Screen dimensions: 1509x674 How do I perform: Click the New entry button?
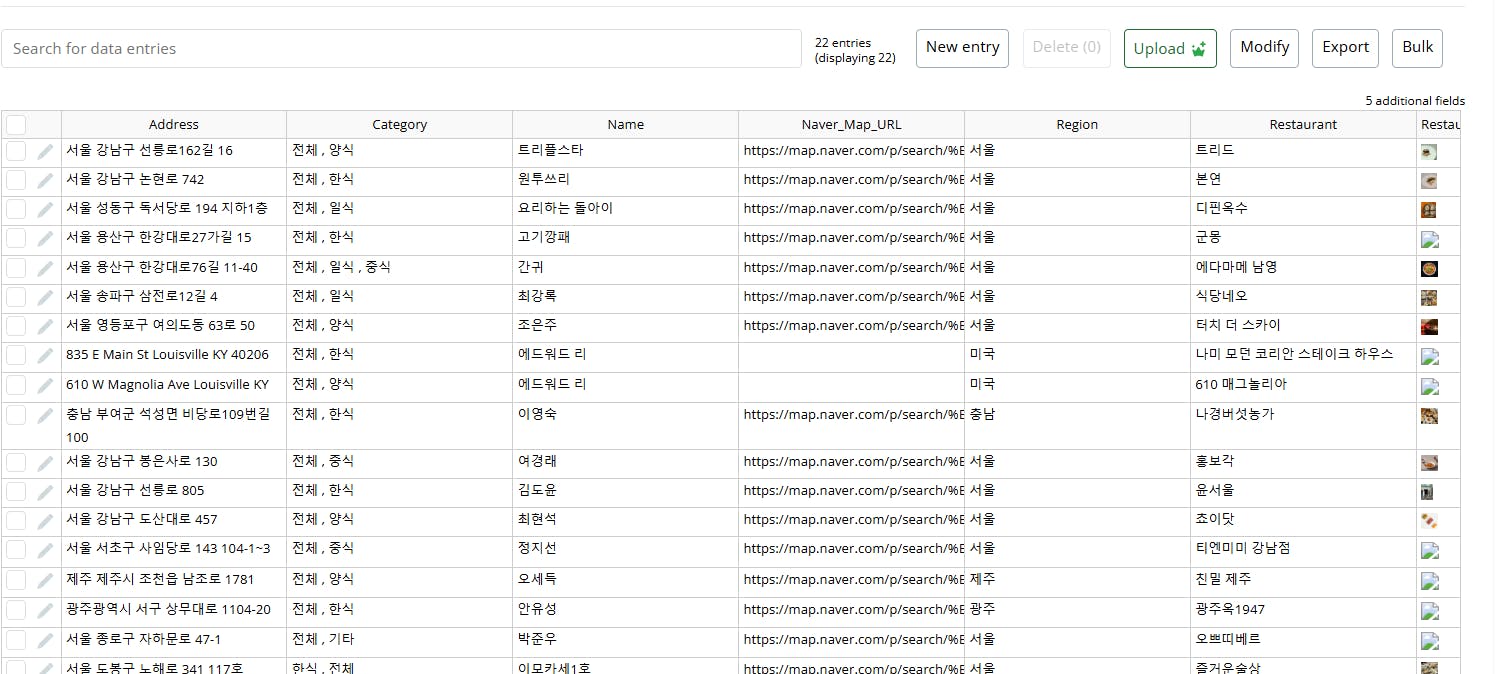(x=962, y=48)
